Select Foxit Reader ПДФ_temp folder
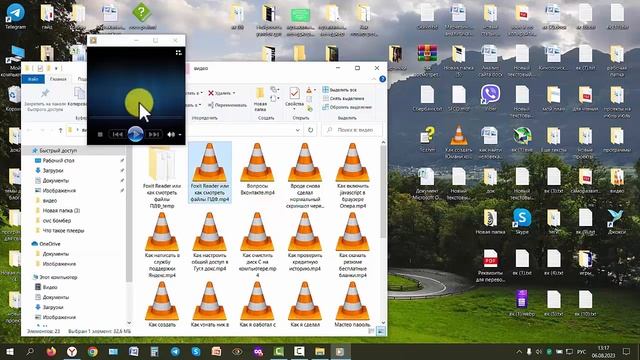 coord(162,176)
